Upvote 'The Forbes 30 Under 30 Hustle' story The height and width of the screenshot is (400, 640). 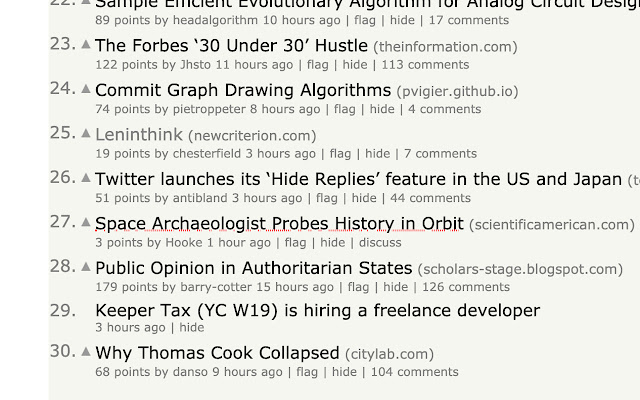click(86, 45)
